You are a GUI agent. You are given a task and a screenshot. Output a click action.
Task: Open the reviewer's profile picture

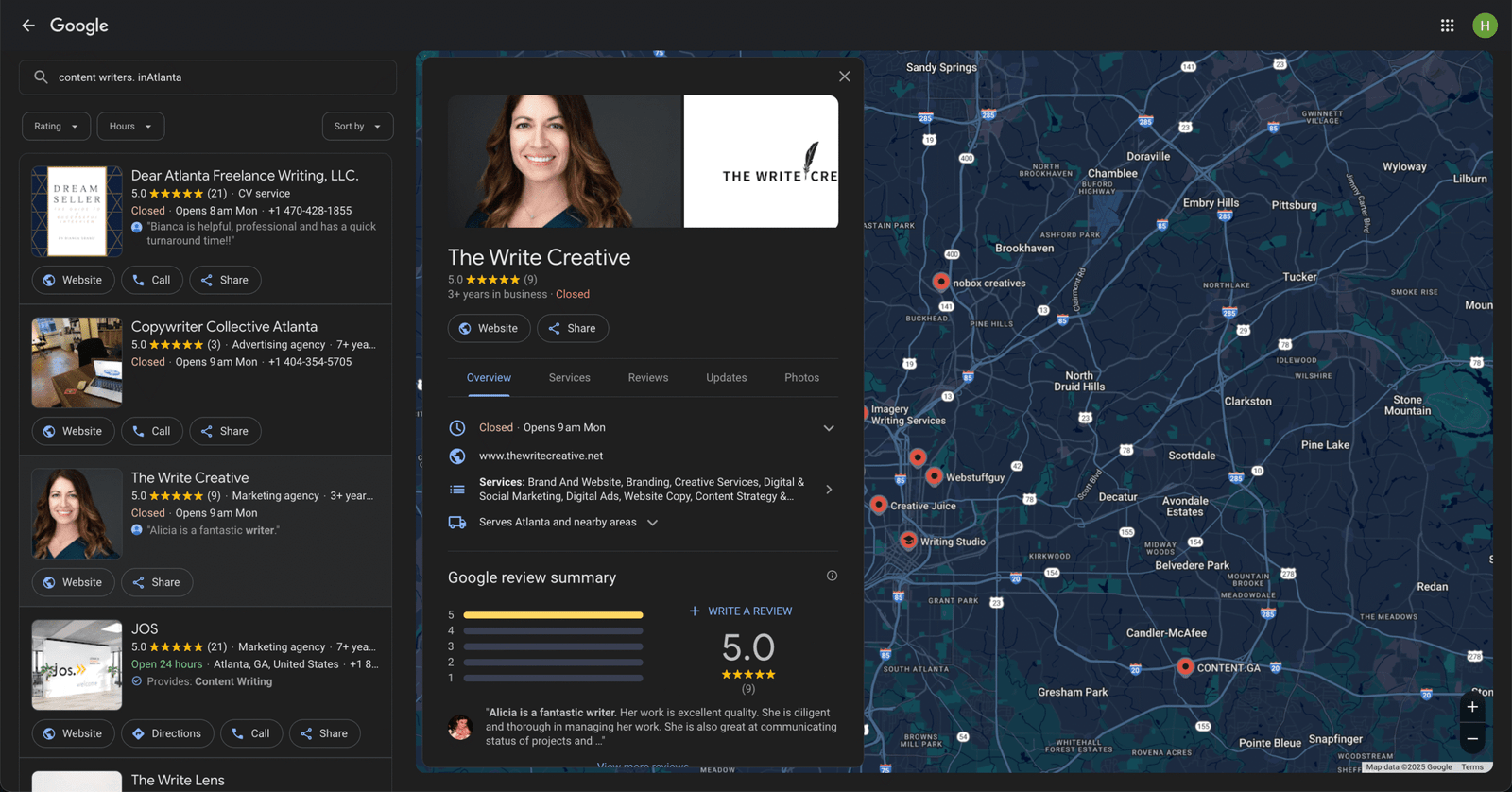[460, 727]
